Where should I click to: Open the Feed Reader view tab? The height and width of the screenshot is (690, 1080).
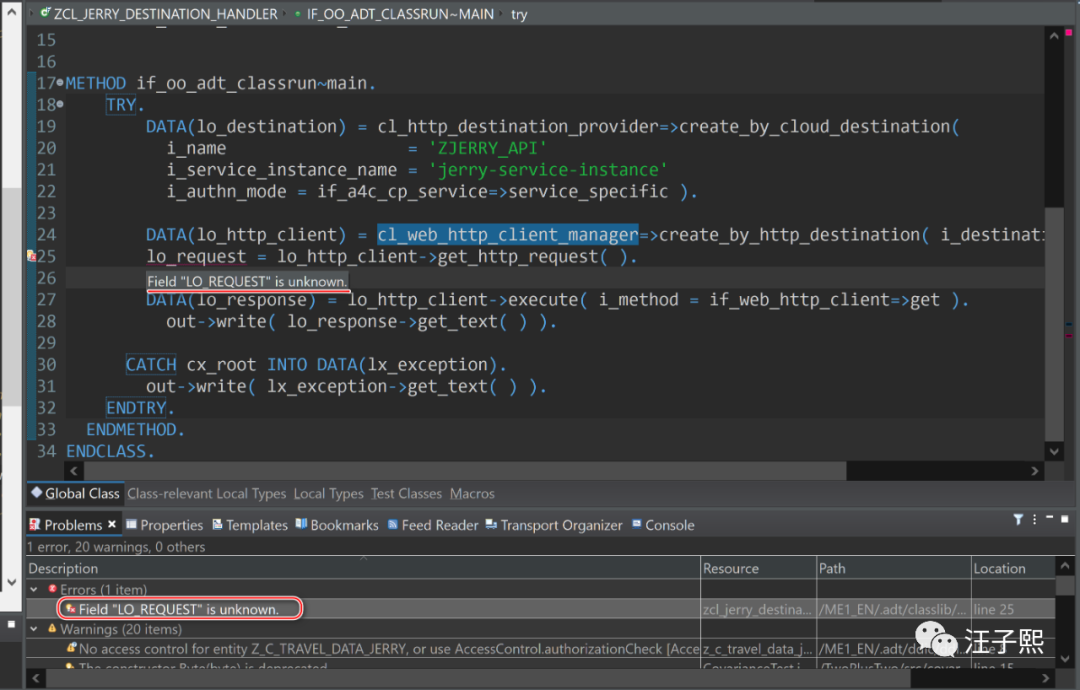433,525
